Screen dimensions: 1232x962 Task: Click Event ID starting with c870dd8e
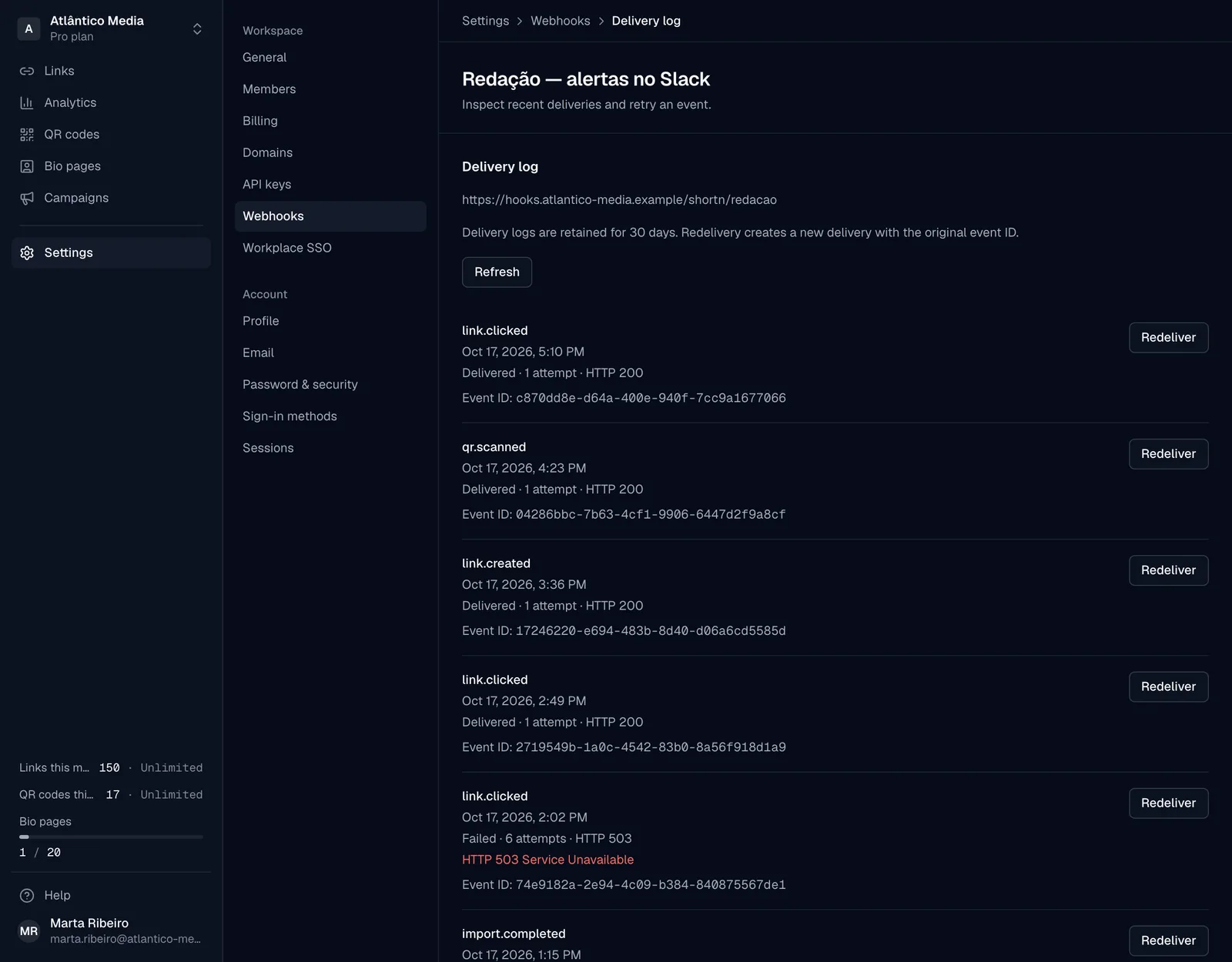coord(624,398)
